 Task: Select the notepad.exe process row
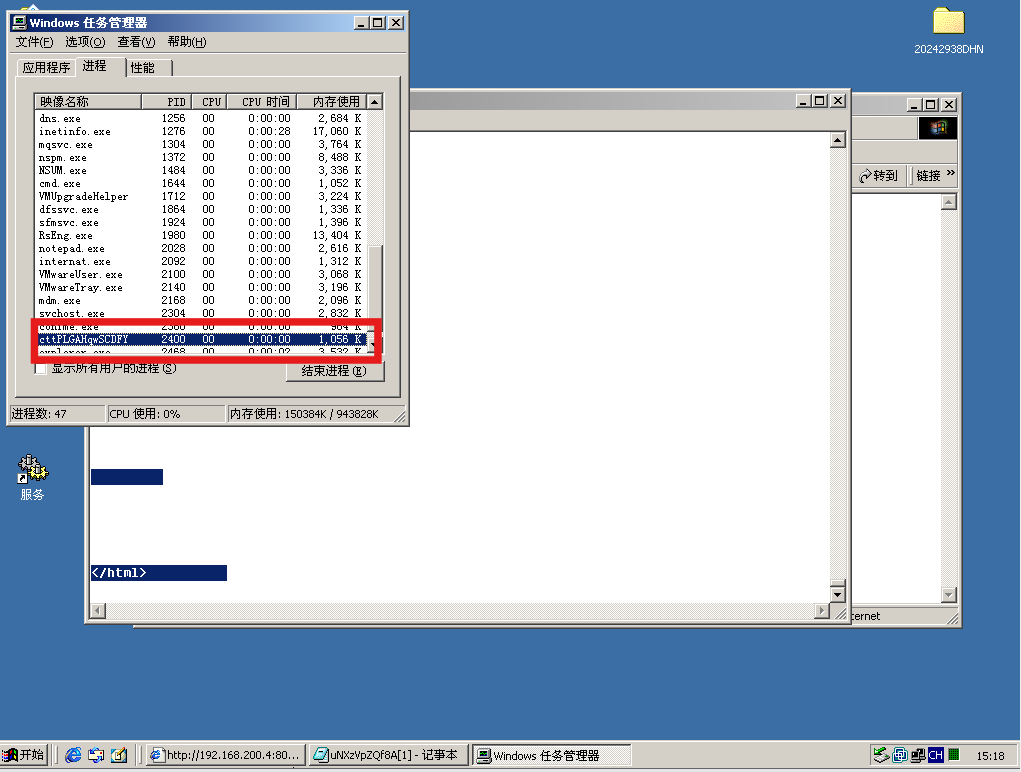click(201, 249)
